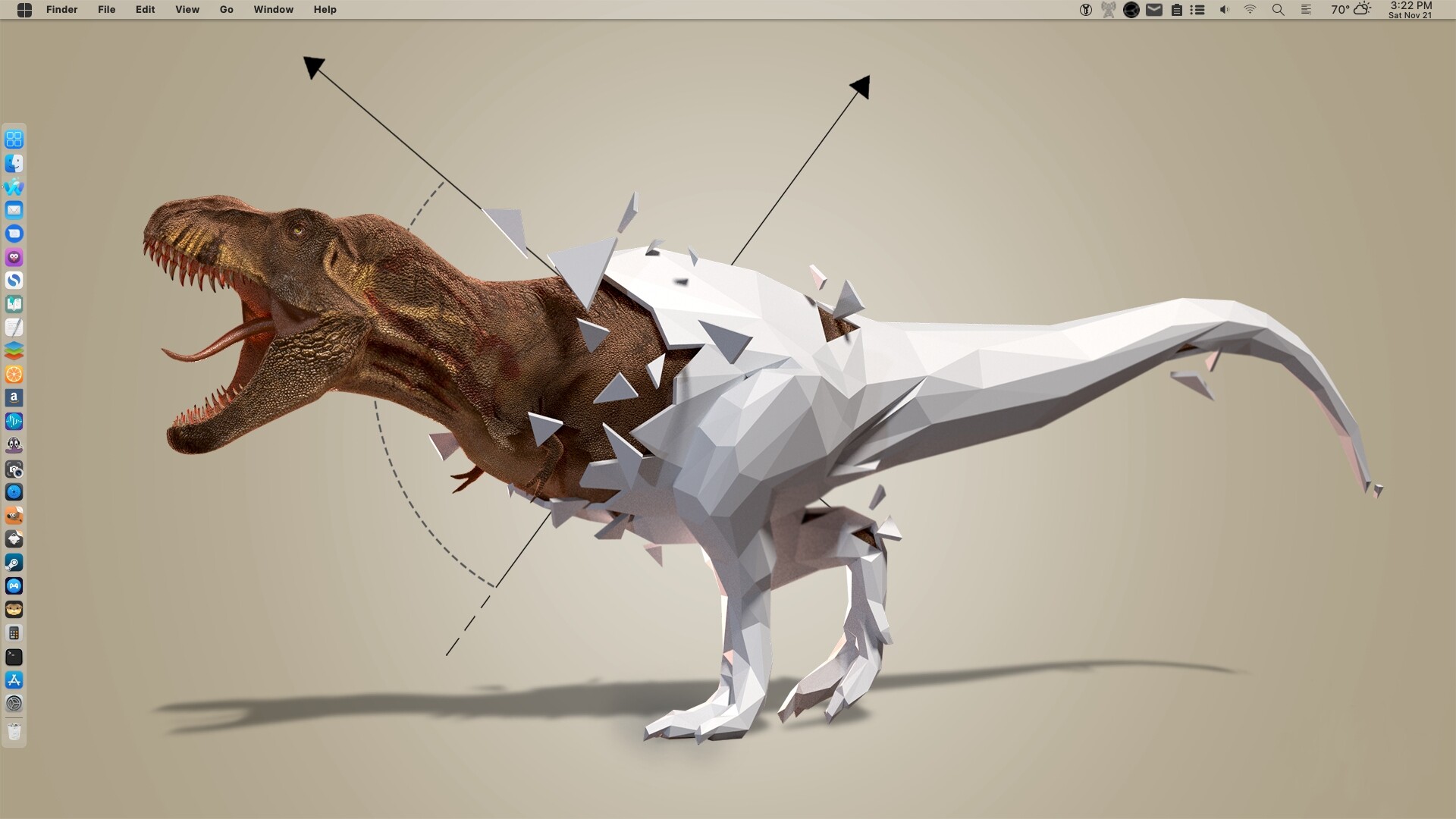
Task: Open the clipboard manager in the menu bar
Action: (1175, 10)
